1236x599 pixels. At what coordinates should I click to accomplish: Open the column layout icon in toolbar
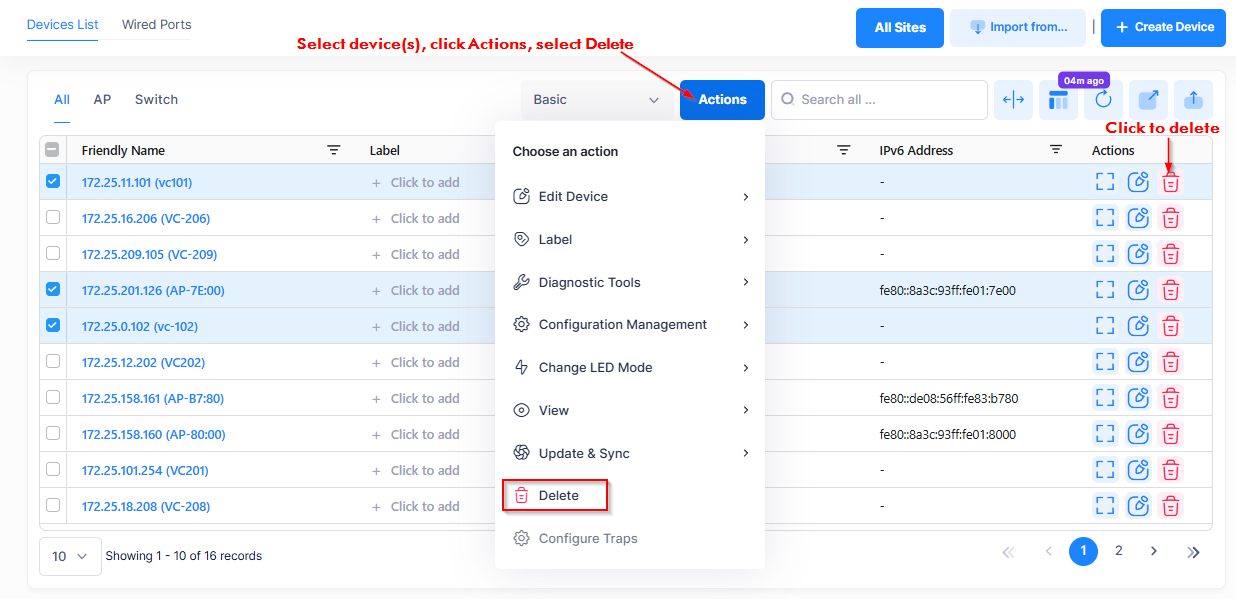1058,100
